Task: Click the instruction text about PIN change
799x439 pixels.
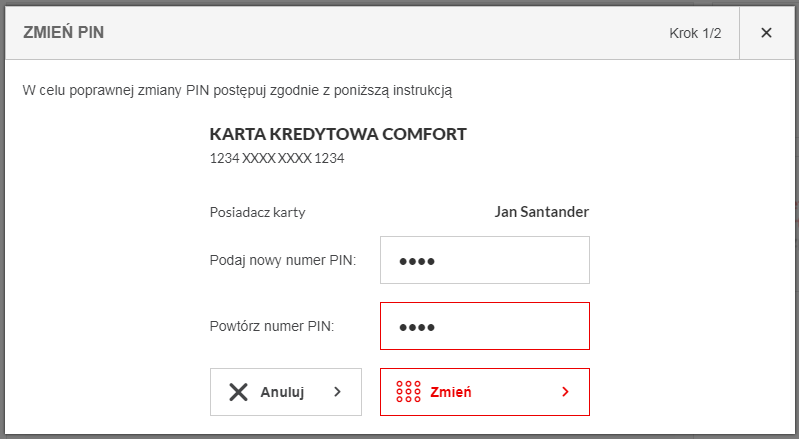Action: [237, 91]
